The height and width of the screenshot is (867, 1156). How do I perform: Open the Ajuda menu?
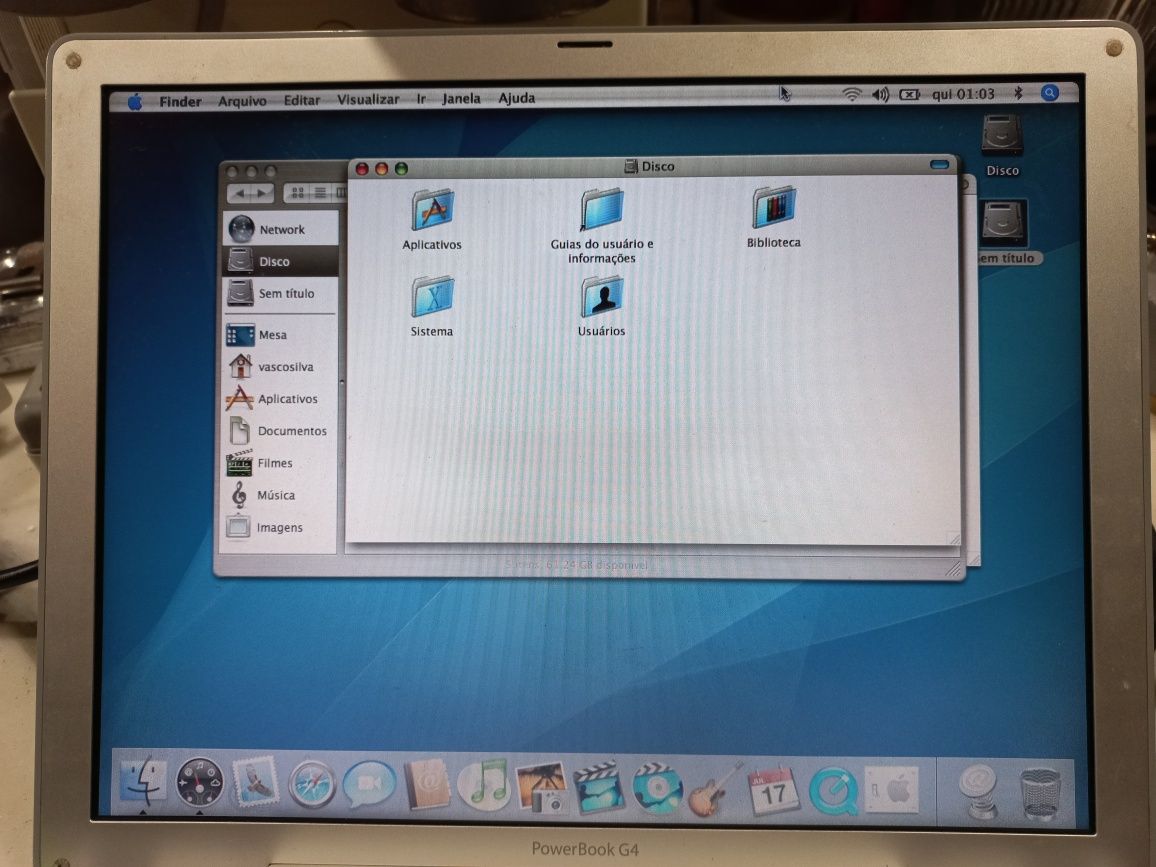517,97
